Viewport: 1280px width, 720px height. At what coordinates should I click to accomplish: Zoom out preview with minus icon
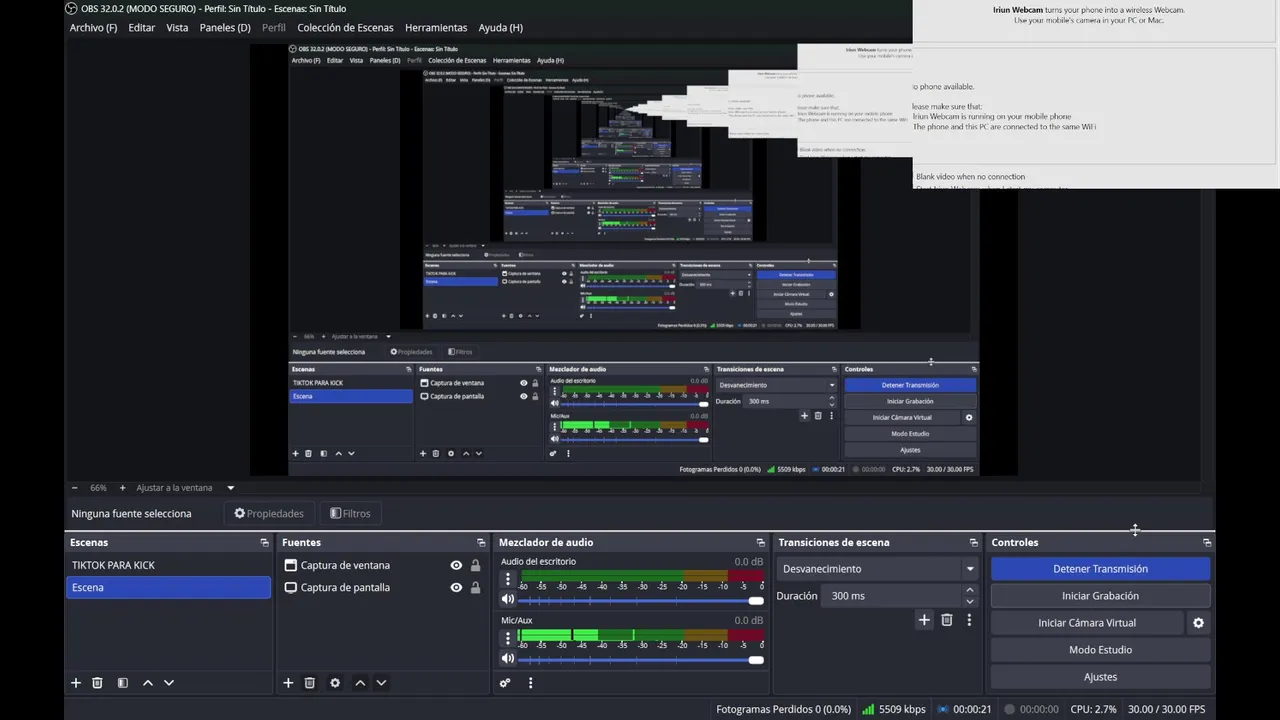click(x=74, y=488)
